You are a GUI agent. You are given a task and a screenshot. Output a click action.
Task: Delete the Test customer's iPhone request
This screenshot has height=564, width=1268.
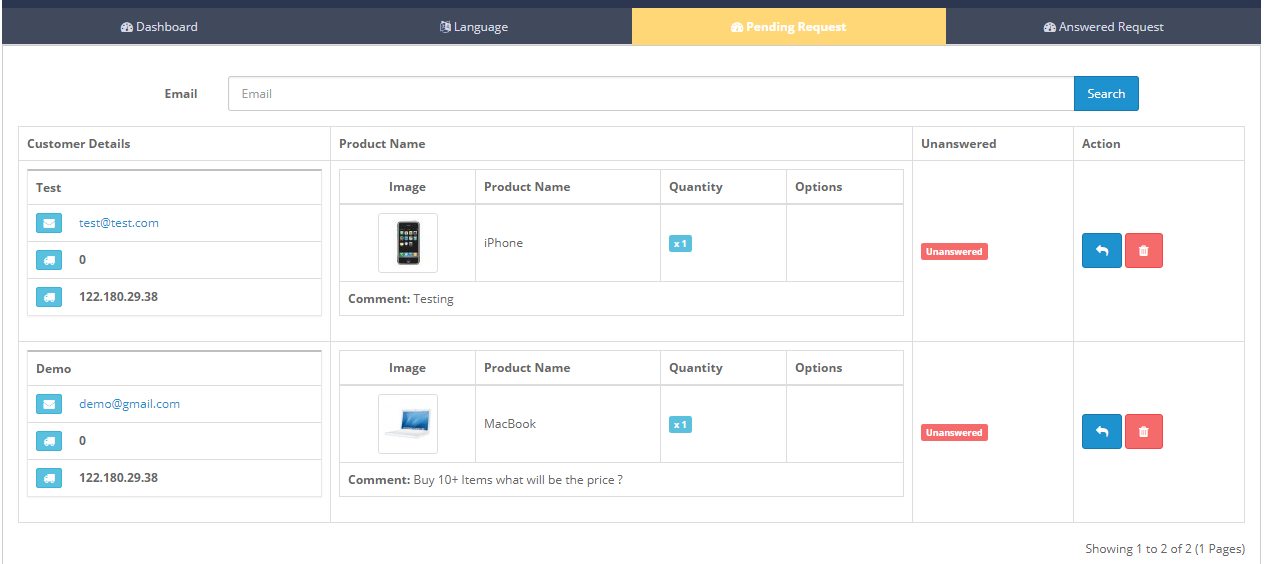coord(1144,251)
